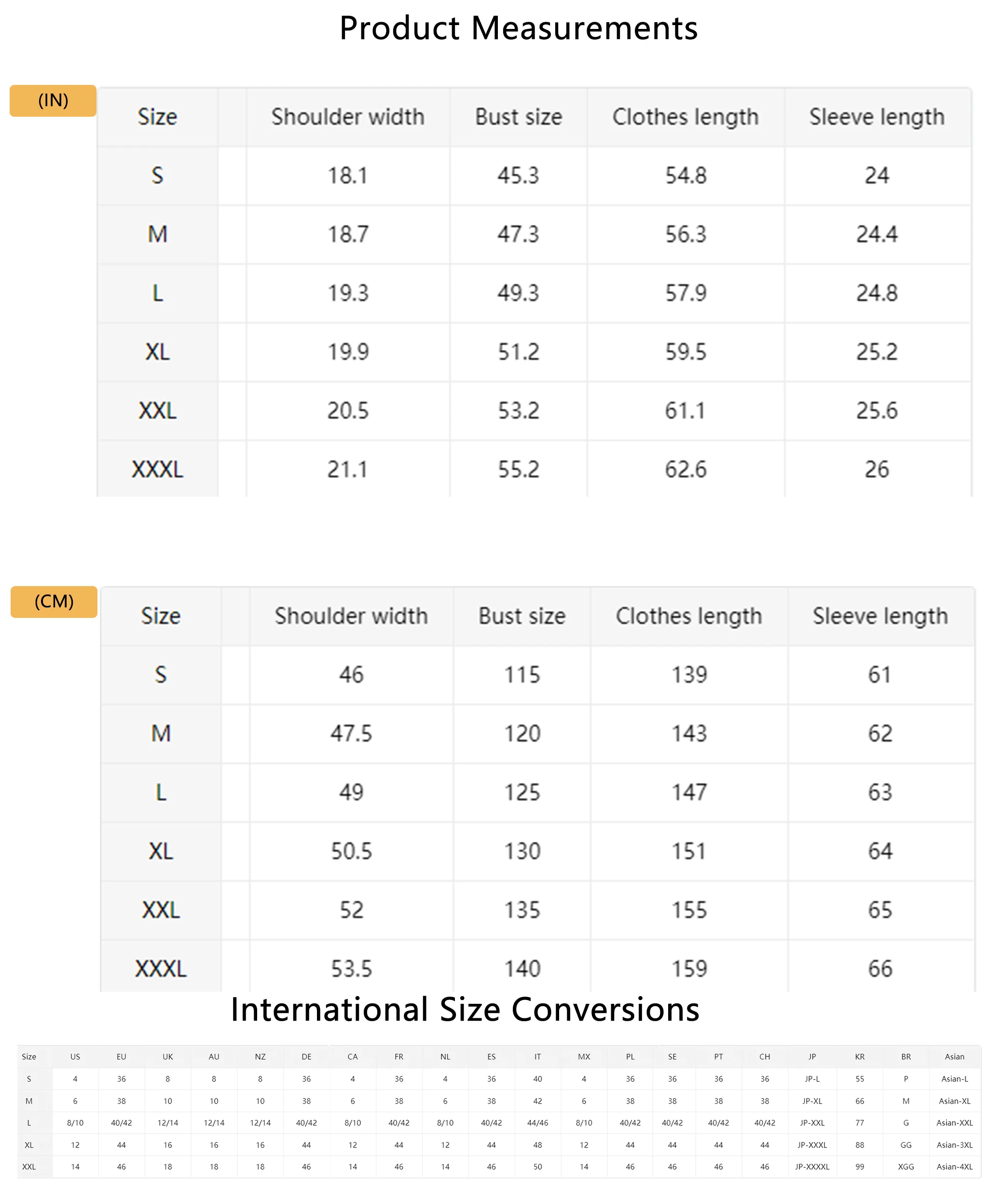
Task: Click the KR column header
Action: coord(859,1056)
